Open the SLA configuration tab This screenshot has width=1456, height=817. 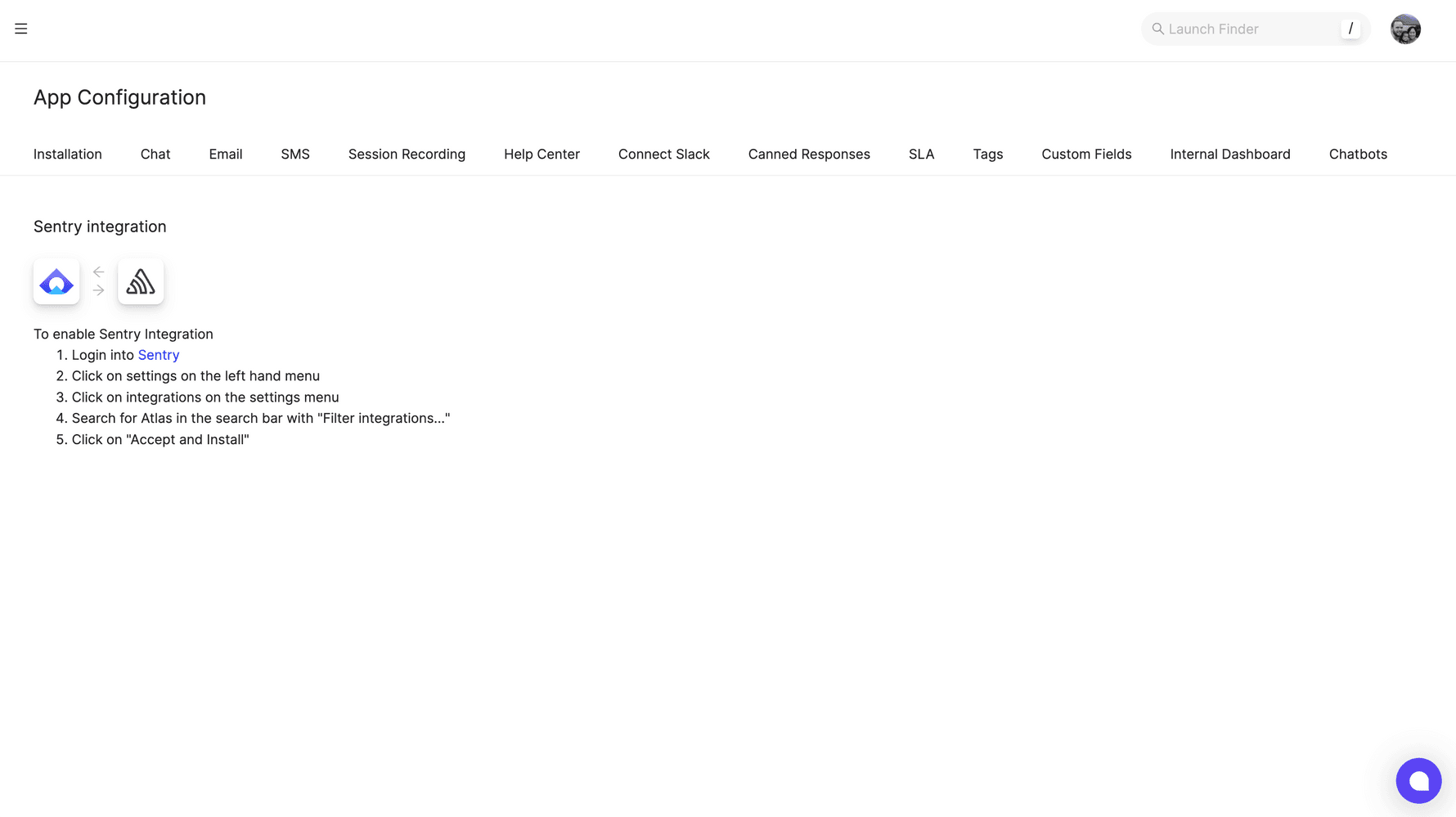tap(921, 154)
